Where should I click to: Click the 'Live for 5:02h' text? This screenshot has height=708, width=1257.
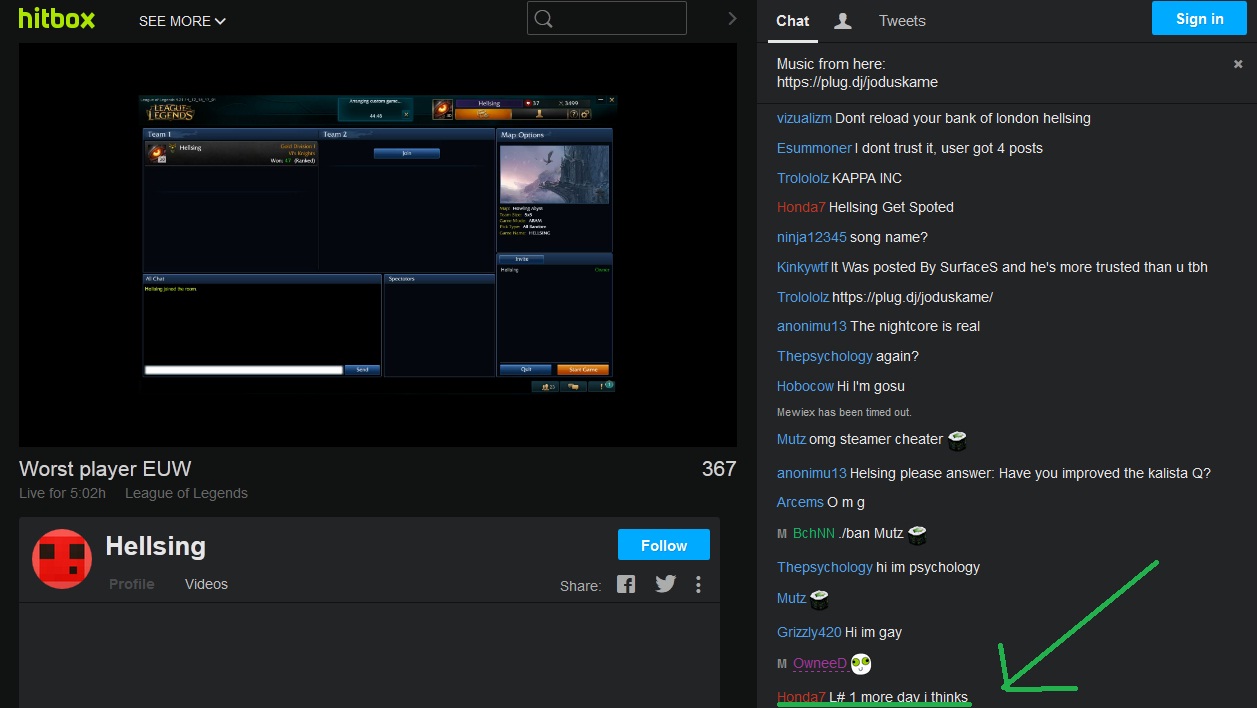(62, 493)
